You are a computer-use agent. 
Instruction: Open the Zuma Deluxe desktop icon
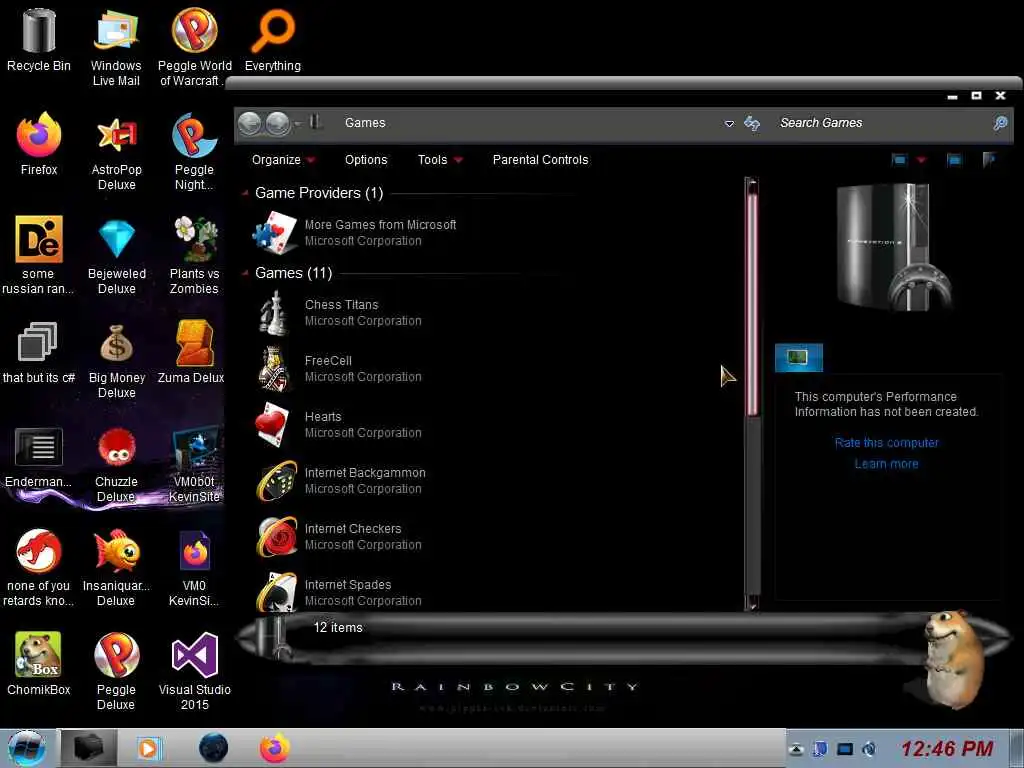point(194,344)
